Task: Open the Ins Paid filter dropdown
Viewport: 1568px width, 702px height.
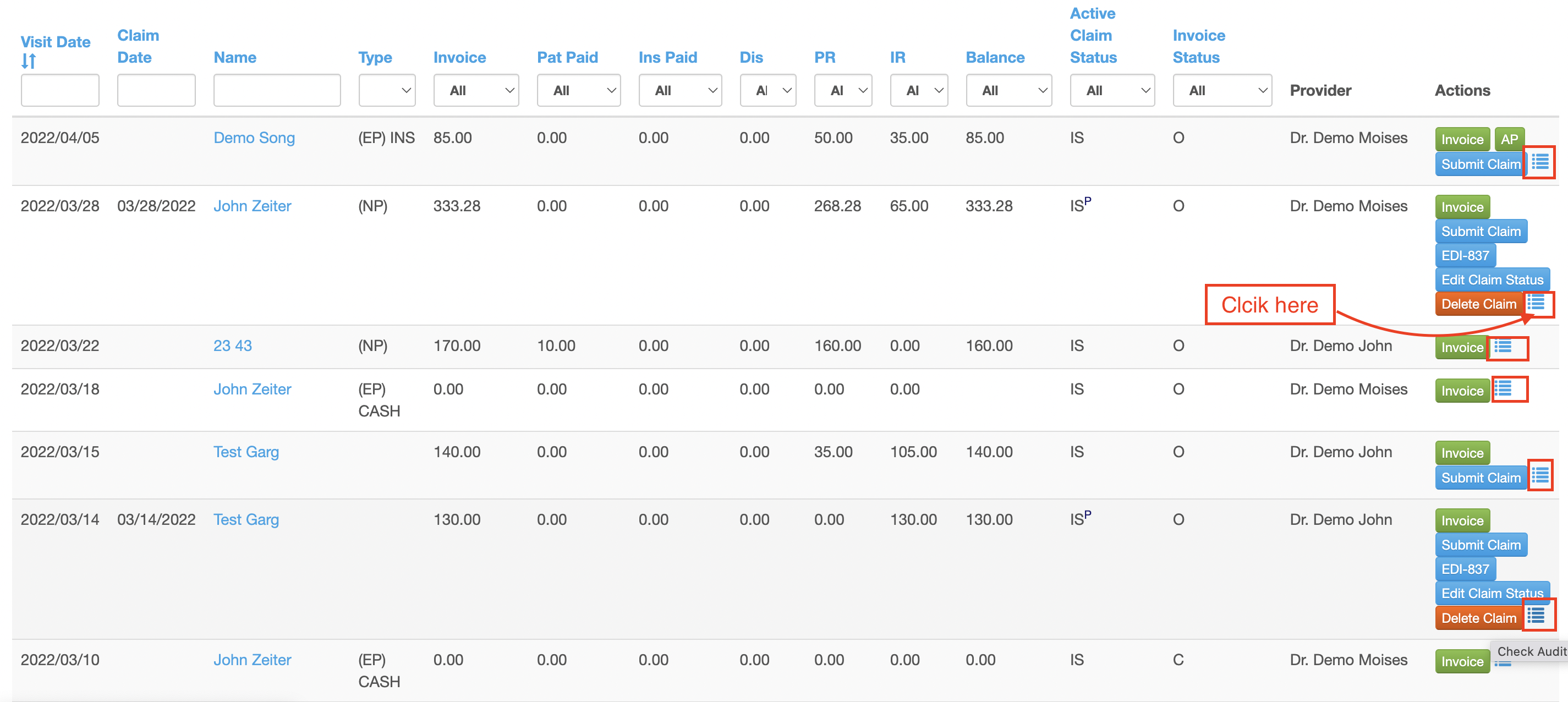Action: click(681, 90)
